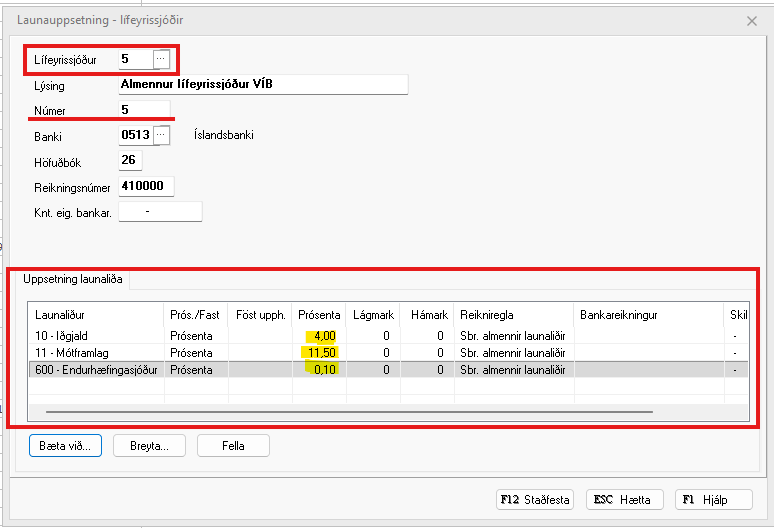Open lookup next to Lífeyrissjóður field
The height and width of the screenshot is (528, 774).
click(x=161, y=59)
